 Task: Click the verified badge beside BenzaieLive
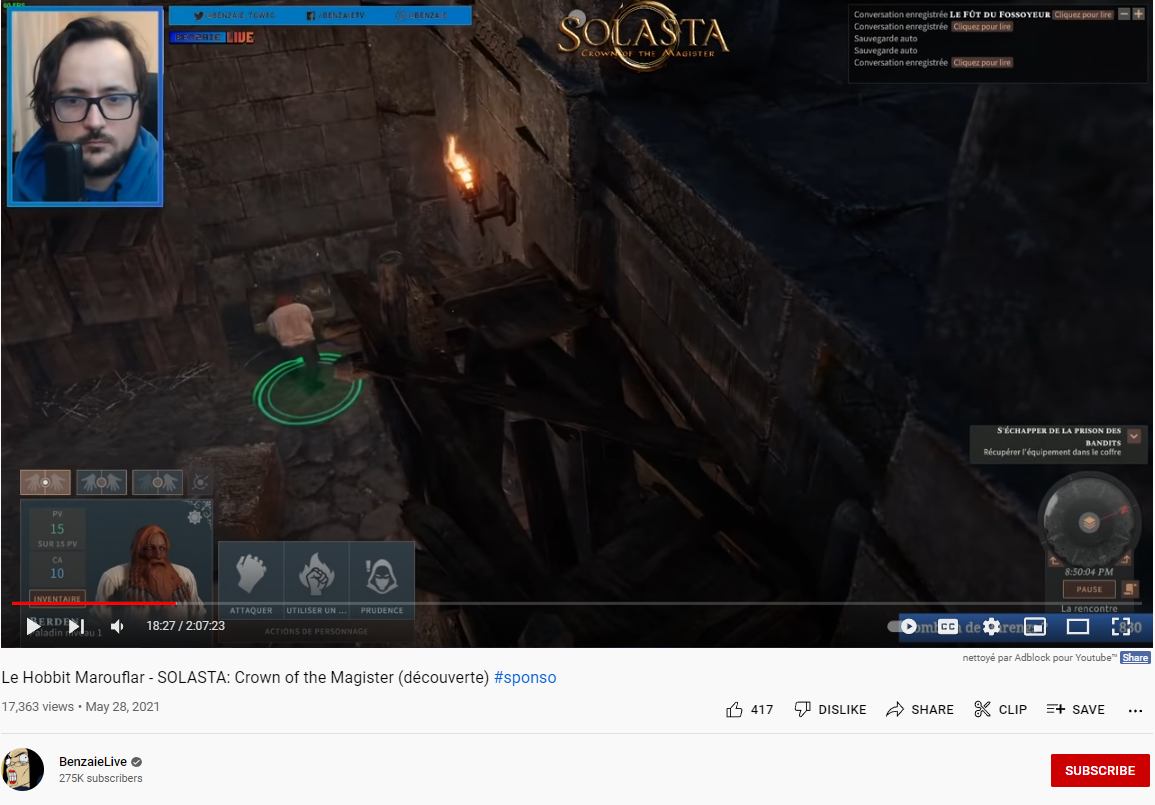tap(136, 762)
